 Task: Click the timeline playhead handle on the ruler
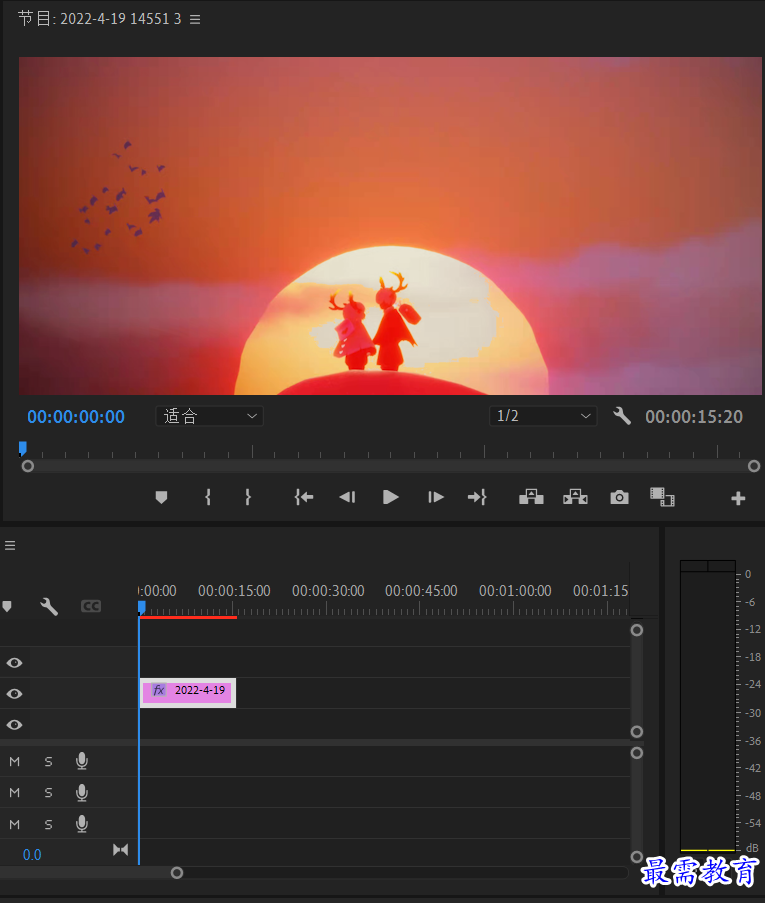pyautogui.click(x=142, y=608)
